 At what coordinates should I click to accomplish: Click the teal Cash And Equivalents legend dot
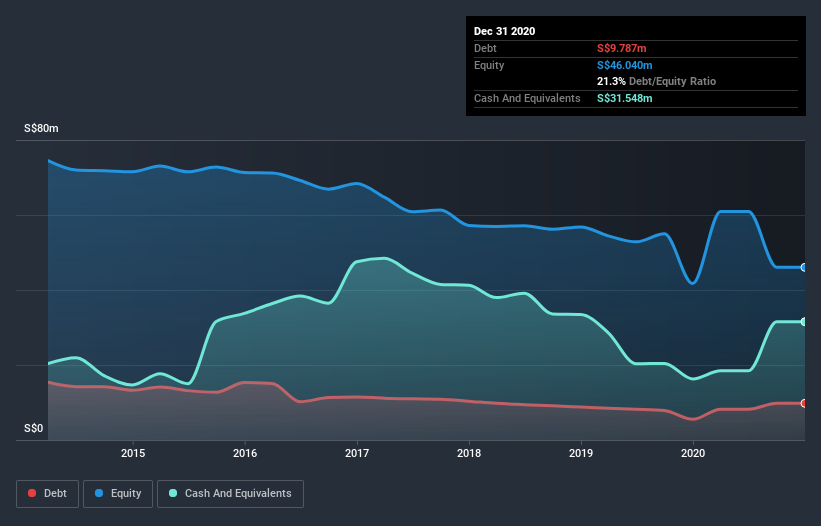pos(173,493)
